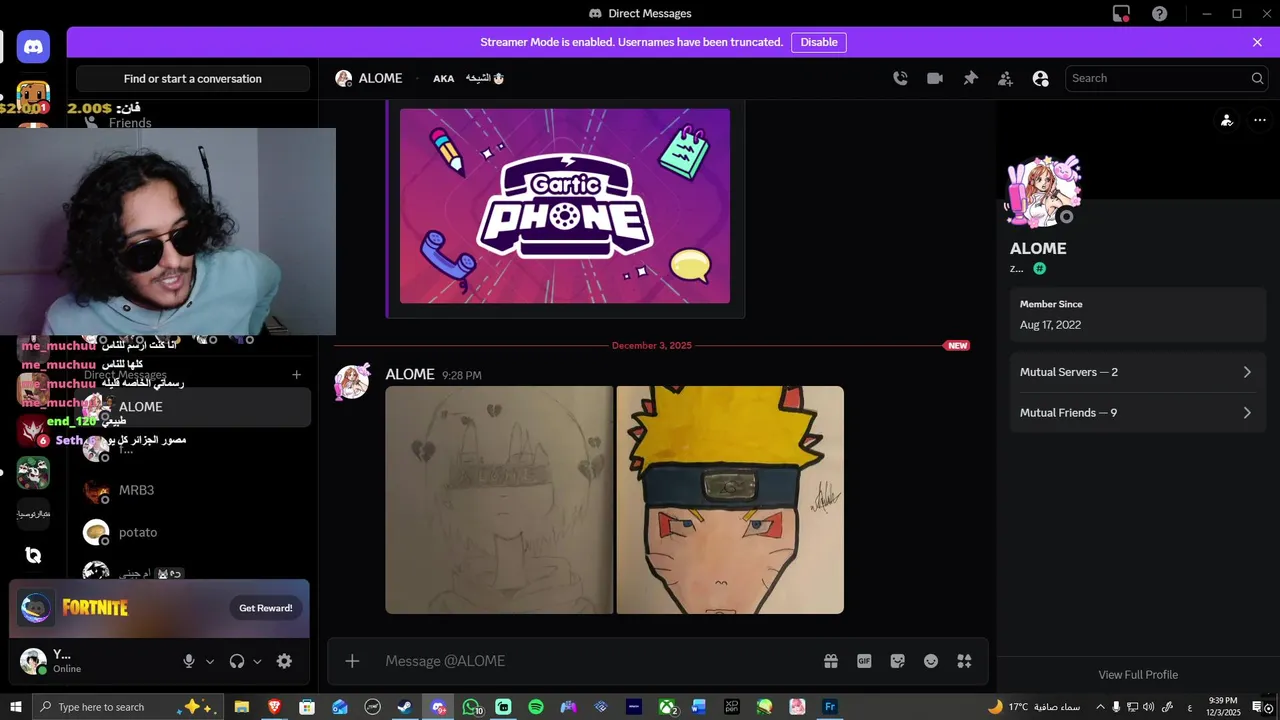
Task: Open the friend status button in the profile panel
Action: (1227, 120)
